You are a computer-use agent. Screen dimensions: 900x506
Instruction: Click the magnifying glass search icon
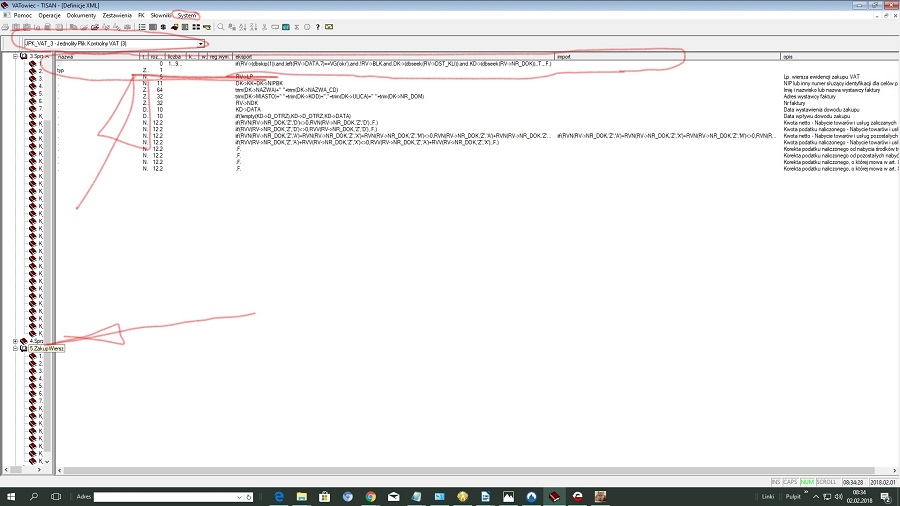pos(220,27)
